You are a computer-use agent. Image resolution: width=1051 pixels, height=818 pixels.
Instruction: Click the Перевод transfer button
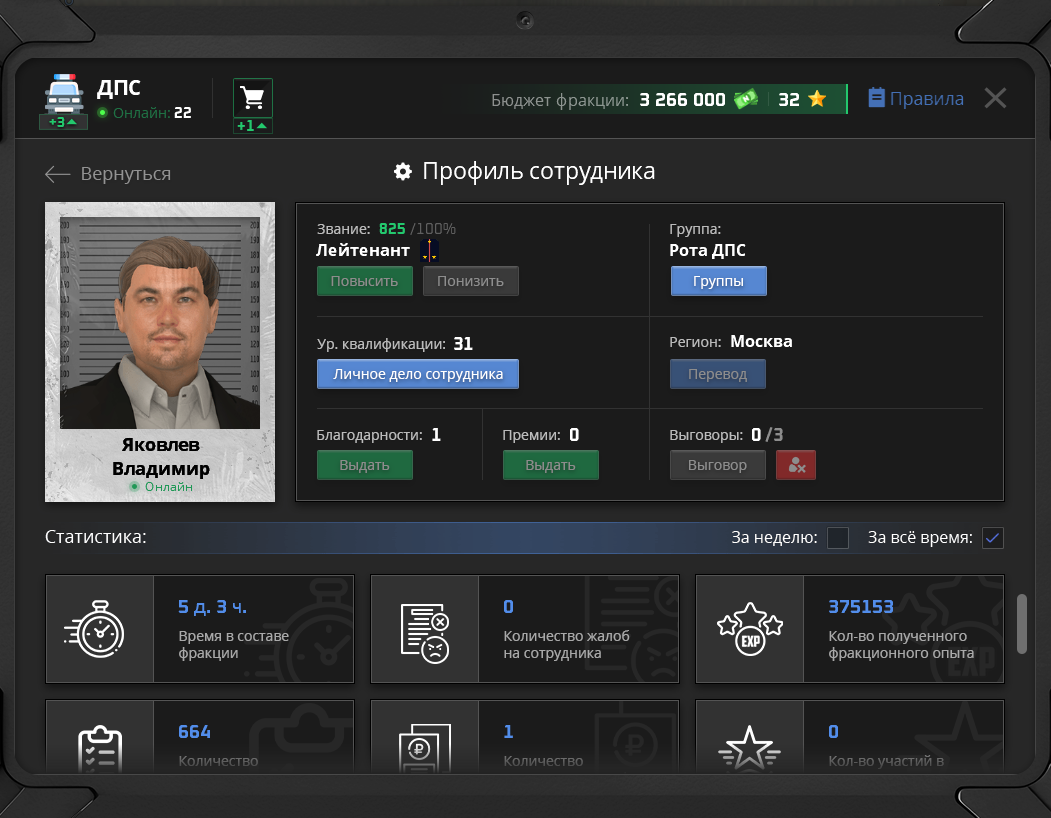[718, 374]
